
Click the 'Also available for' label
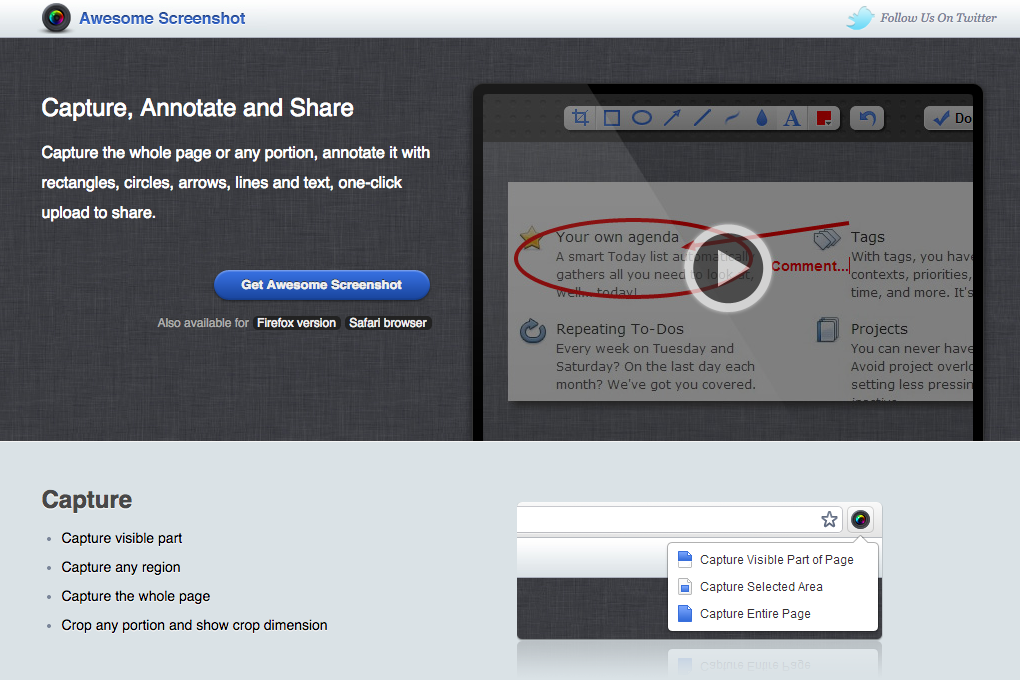pyautogui.click(x=203, y=323)
